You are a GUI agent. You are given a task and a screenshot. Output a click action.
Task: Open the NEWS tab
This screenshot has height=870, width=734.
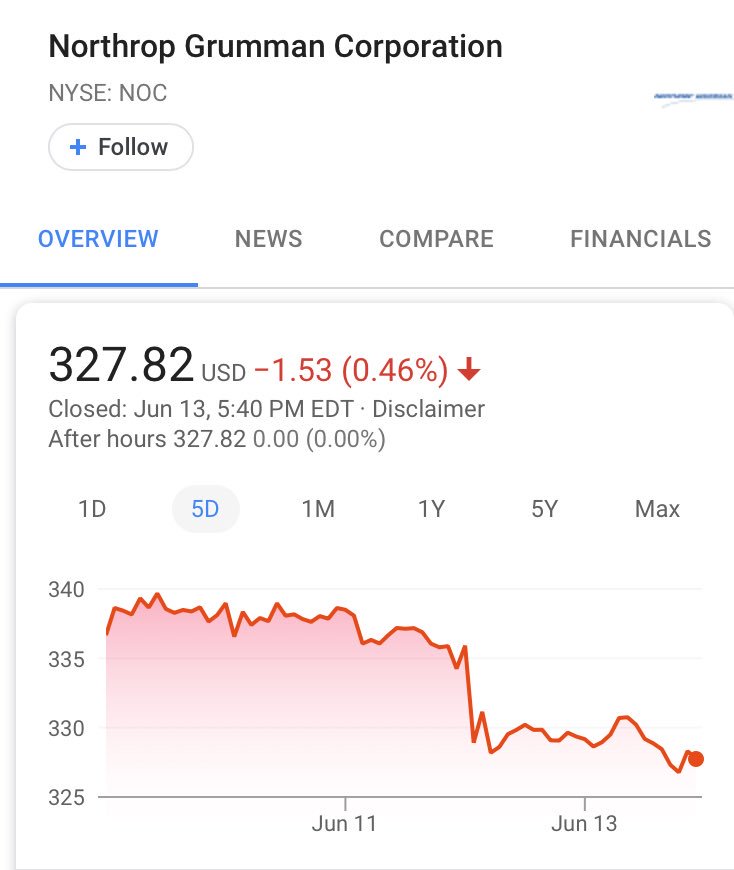(x=269, y=239)
